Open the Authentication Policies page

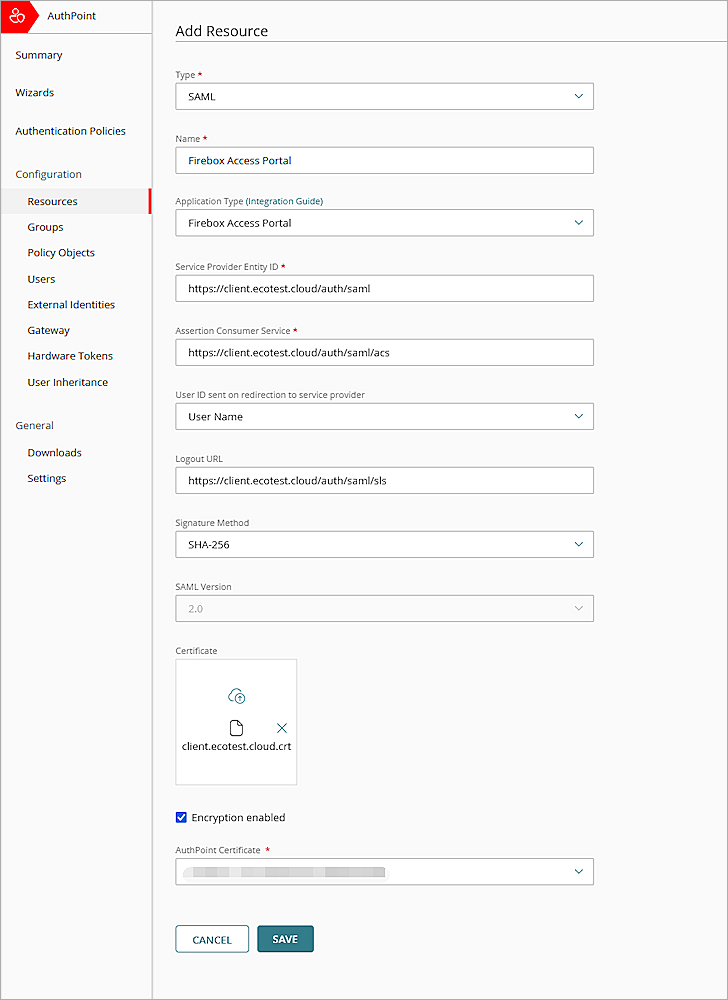pyautogui.click(x=70, y=130)
